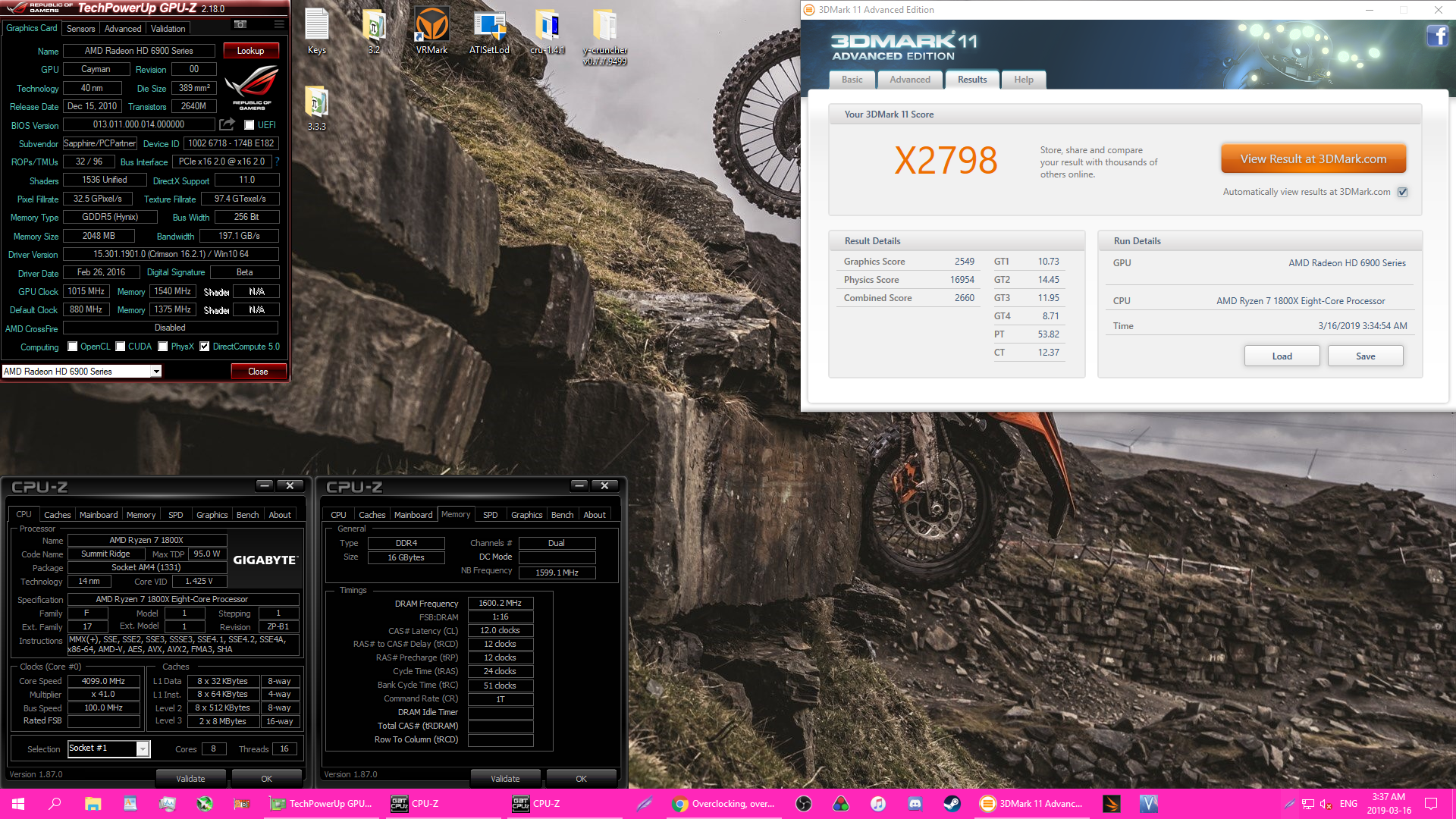Viewport: 1456px width, 819px height.
Task: Open File Explorer from taskbar
Action: (93, 804)
